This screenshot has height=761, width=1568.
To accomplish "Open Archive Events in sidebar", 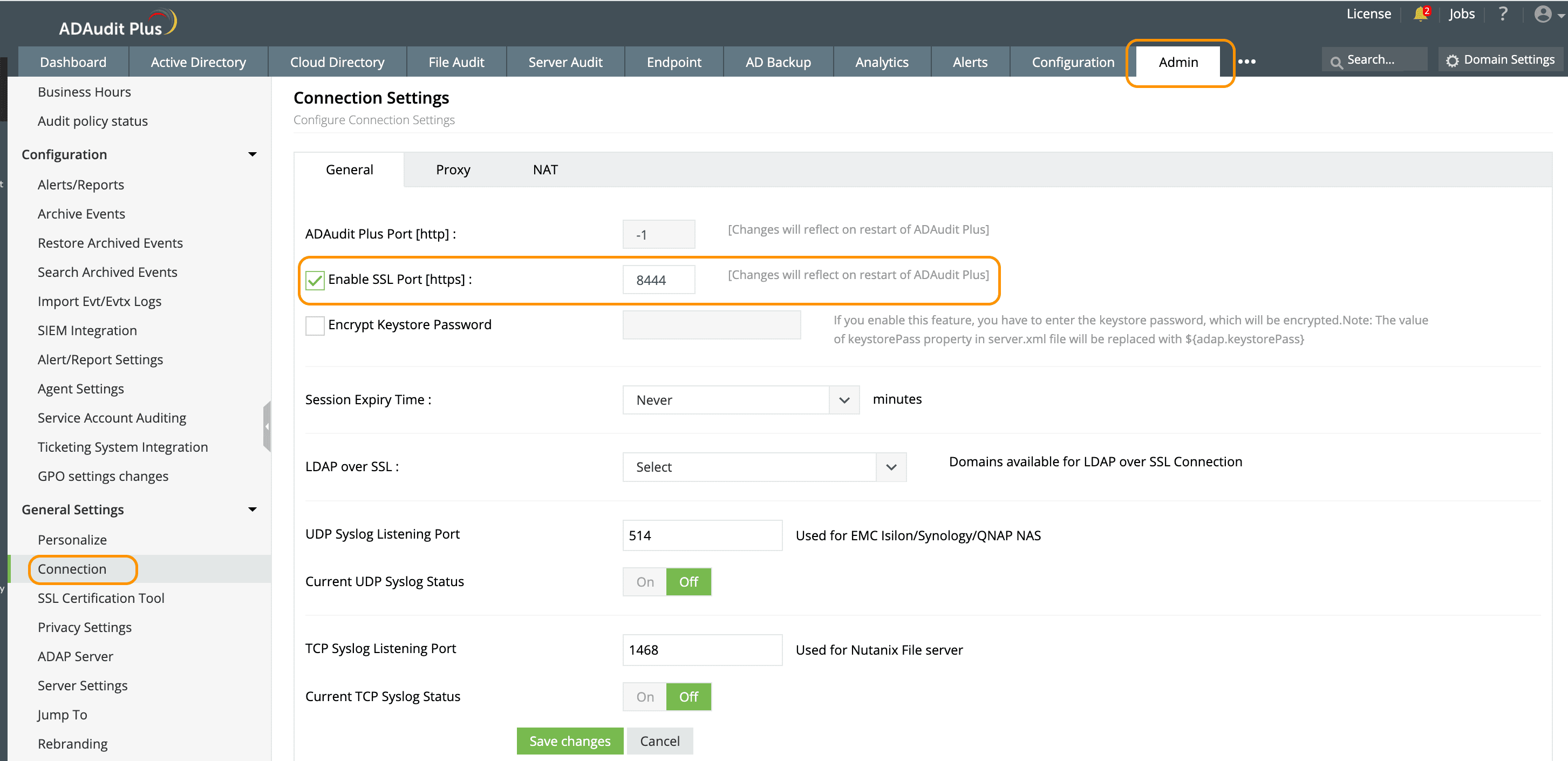I will point(81,214).
